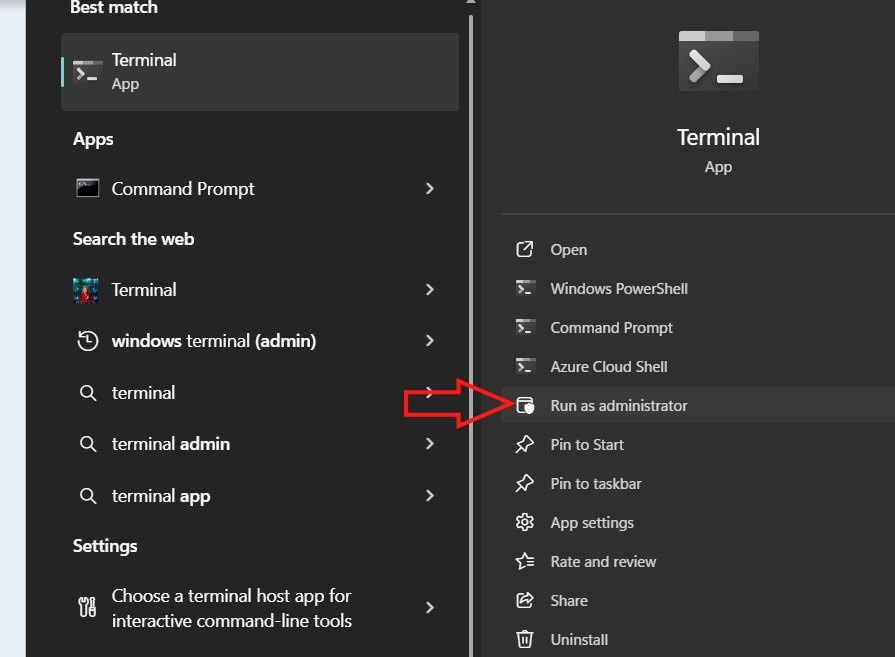The height and width of the screenshot is (657, 895).
Task: Expand the terminal app search suggestion
Action: 430,495
